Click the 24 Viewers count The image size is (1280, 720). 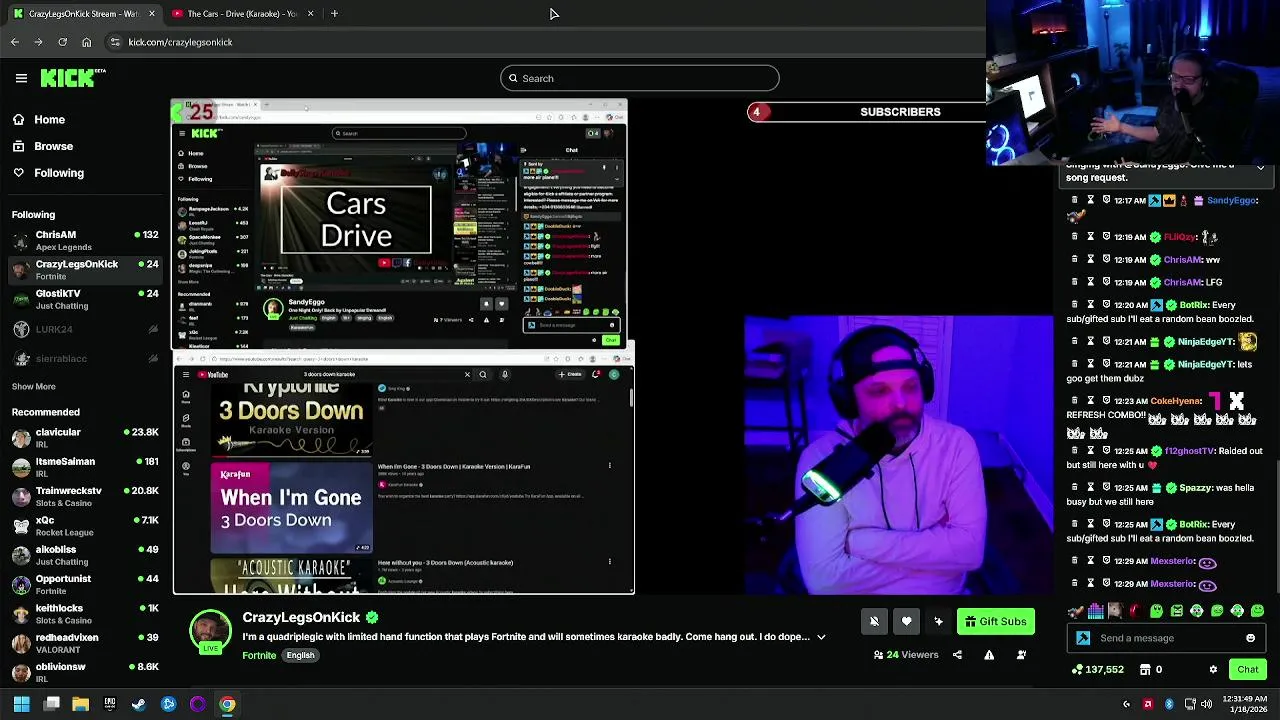[x=906, y=655]
